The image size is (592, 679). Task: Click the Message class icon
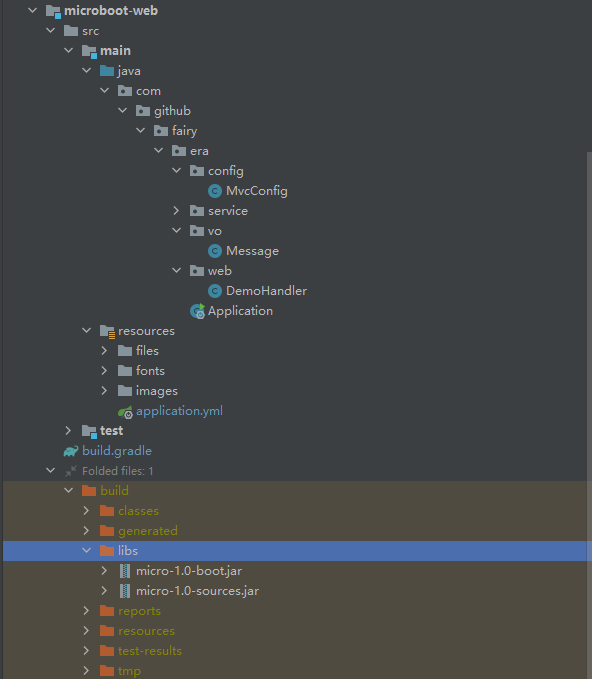(215, 251)
